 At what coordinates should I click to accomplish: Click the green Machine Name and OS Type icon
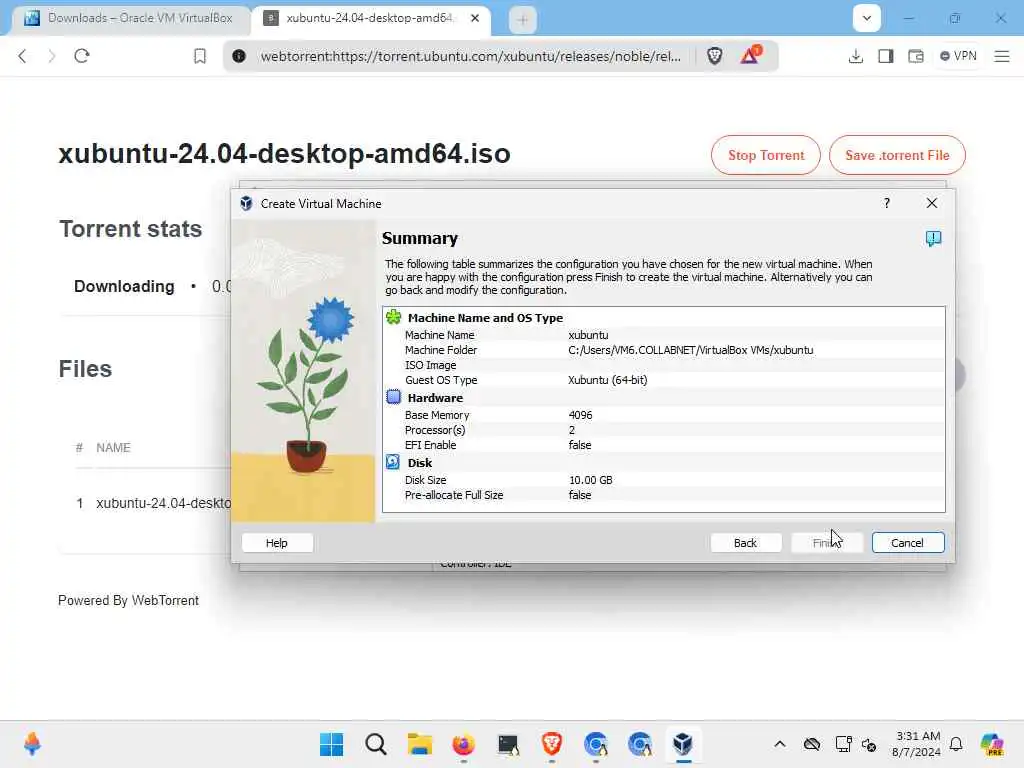click(394, 317)
